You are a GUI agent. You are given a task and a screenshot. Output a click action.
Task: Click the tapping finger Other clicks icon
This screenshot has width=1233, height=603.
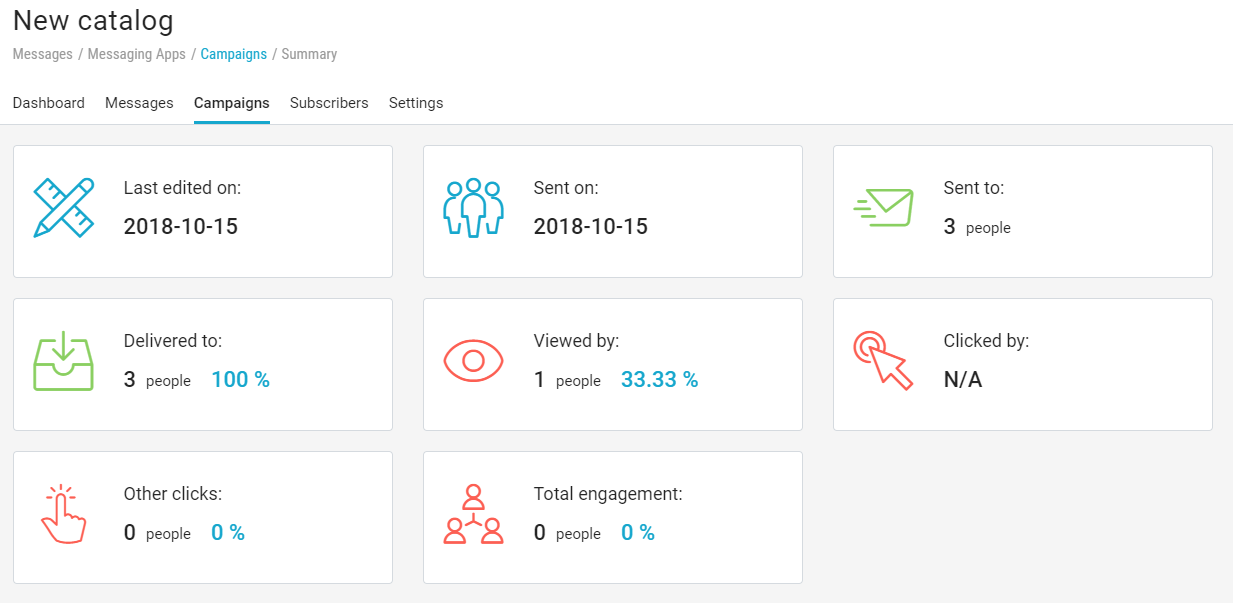tap(64, 514)
